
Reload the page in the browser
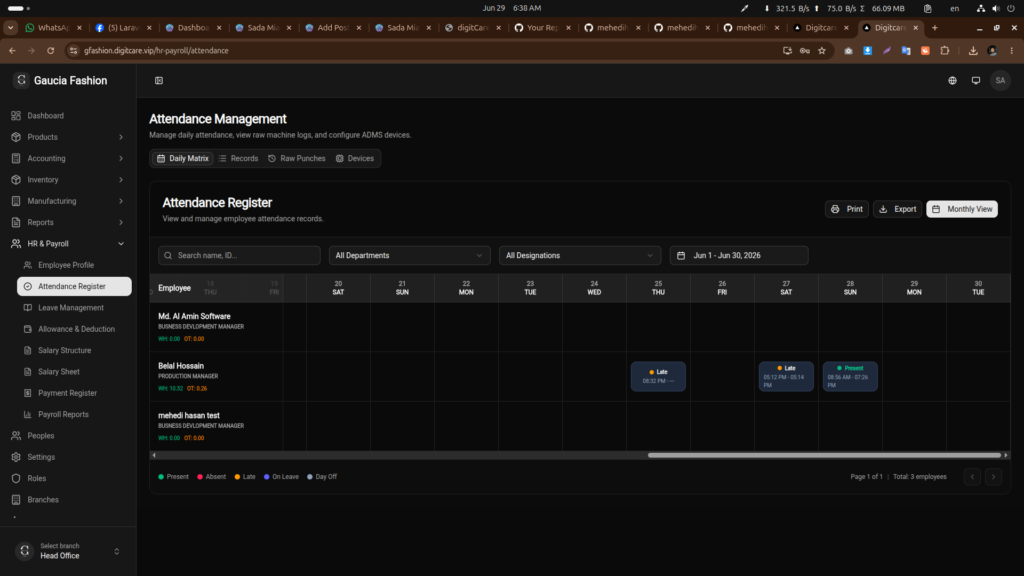(x=50, y=50)
